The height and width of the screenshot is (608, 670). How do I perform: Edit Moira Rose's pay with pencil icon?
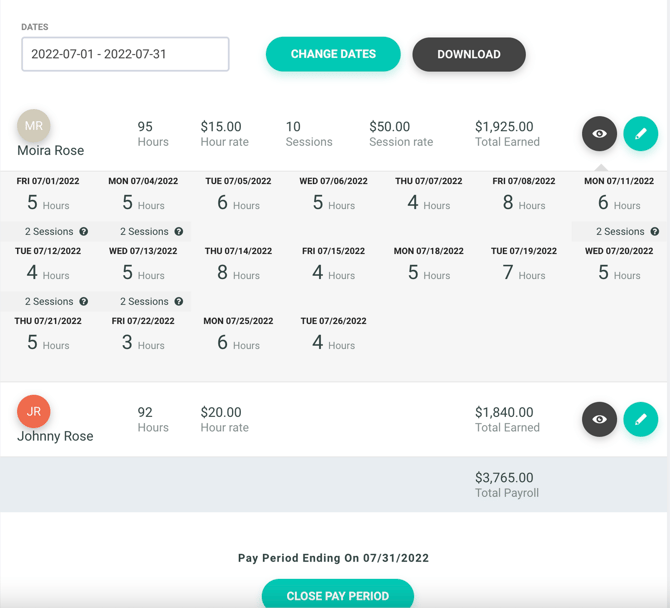click(x=641, y=134)
